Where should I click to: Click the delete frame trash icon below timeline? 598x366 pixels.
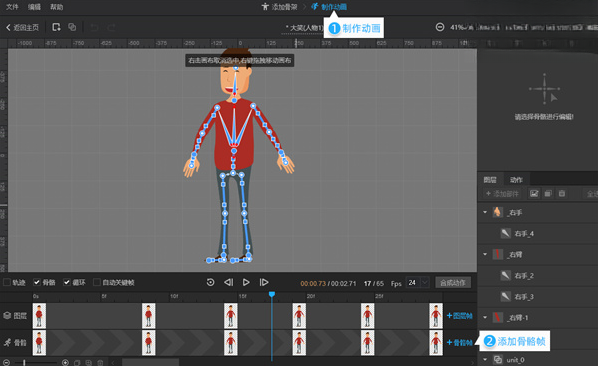pos(100,363)
